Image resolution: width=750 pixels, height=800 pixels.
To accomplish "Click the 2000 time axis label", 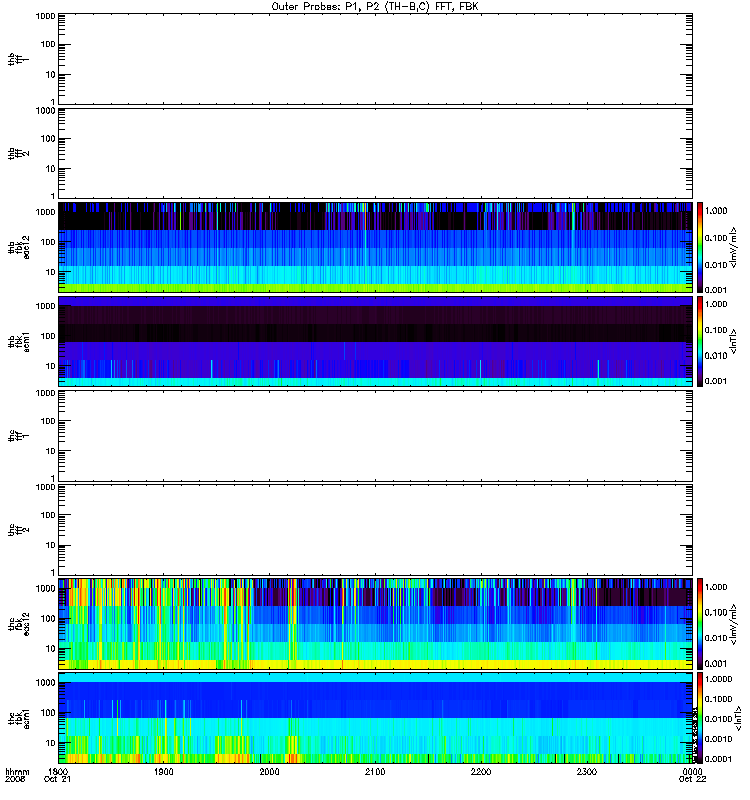I will click(x=269, y=771).
